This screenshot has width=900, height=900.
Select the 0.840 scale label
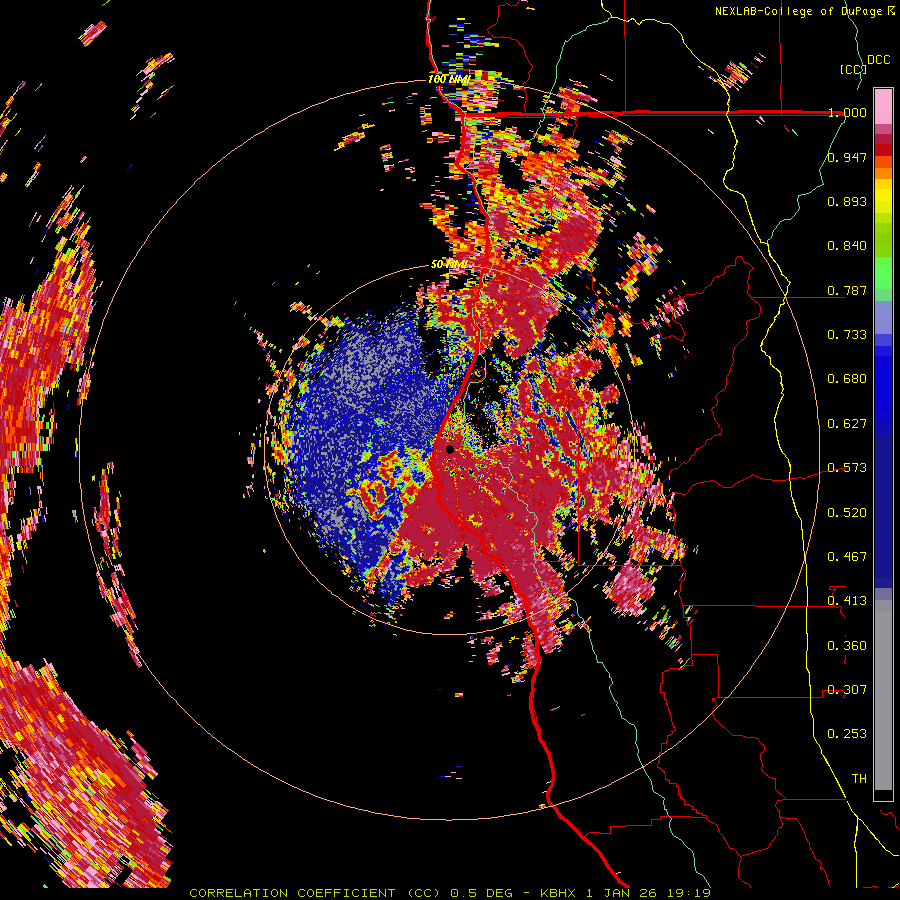click(x=847, y=246)
